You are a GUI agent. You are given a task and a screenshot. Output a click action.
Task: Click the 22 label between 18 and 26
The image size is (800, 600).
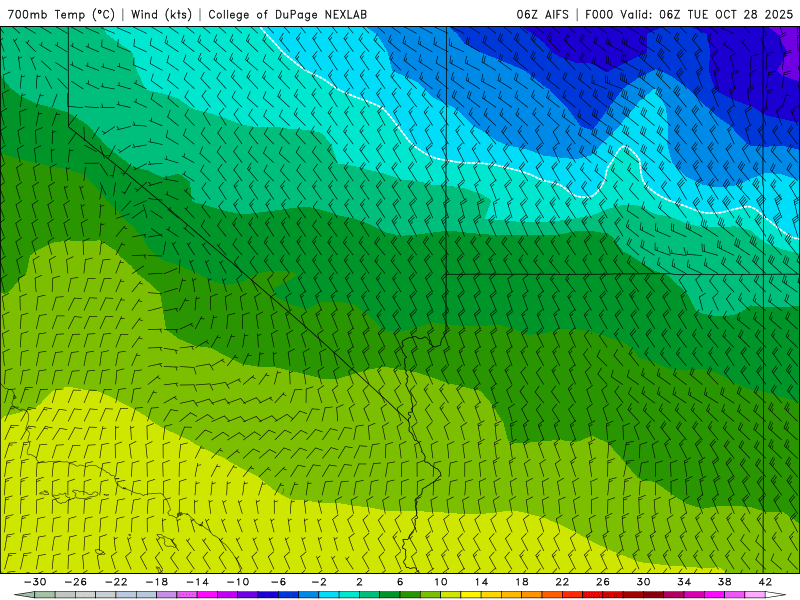coord(562,582)
